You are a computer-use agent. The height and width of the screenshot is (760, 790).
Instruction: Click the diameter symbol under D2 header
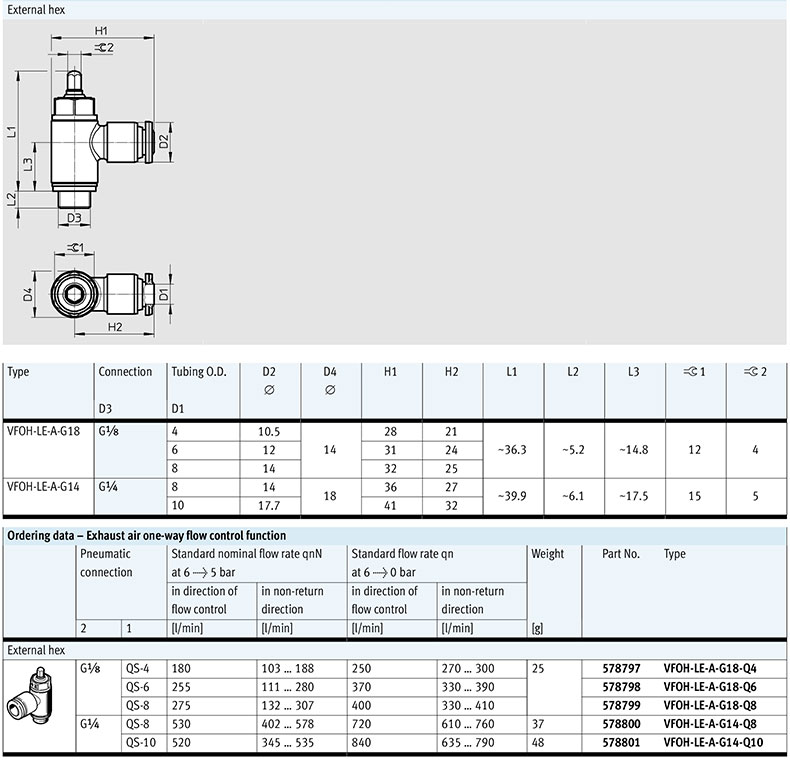pyautogui.click(x=268, y=390)
